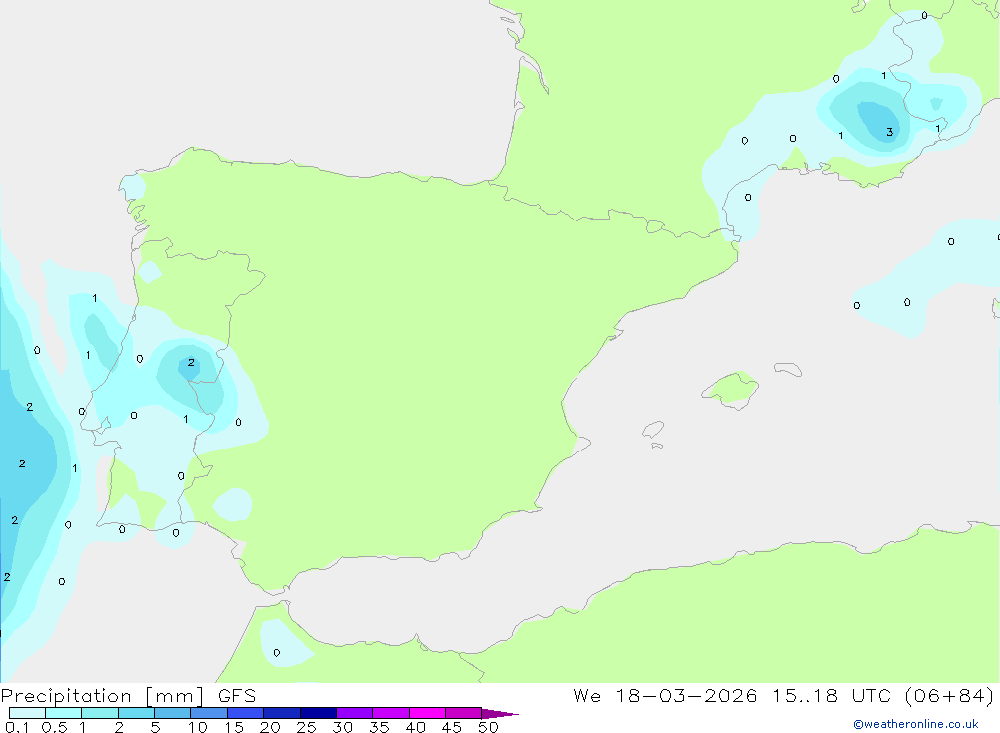Click the Menorca island outline on the map
The image size is (1000, 733).
point(788,369)
